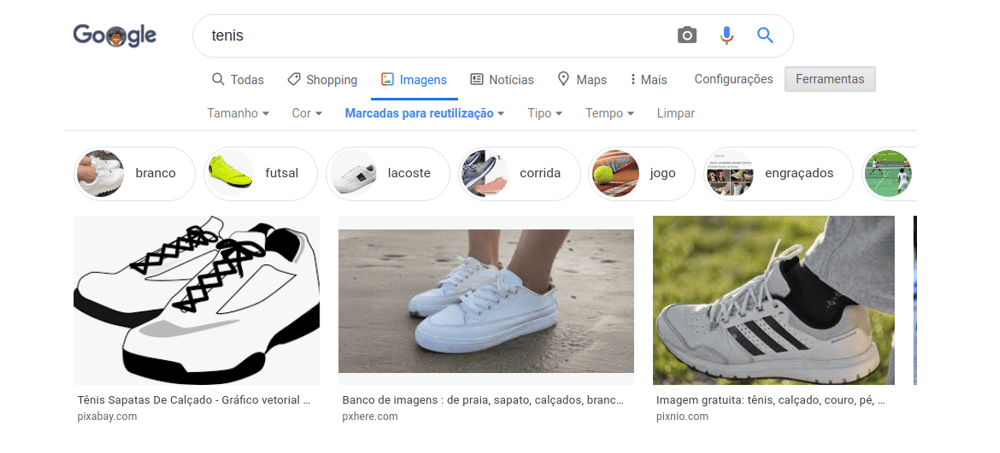Open the Maps tab
The height and width of the screenshot is (453, 1000).
click(582, 80)
